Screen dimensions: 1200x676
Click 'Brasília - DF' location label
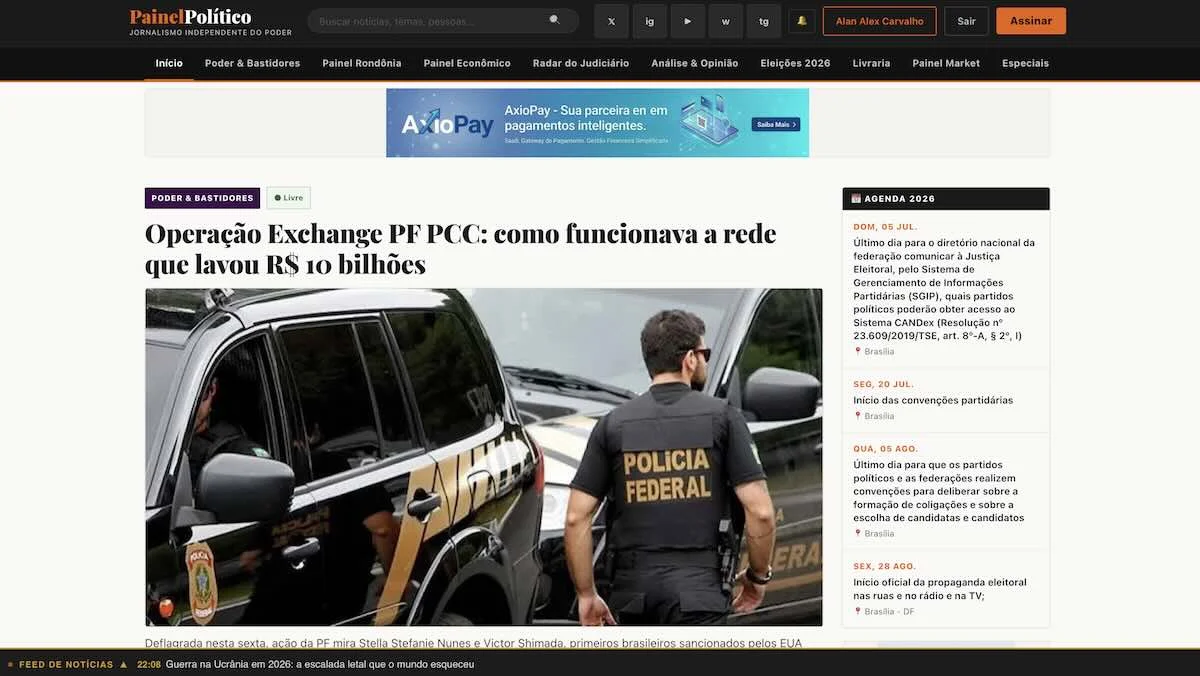pyautogui.click(x=889, y=611)
